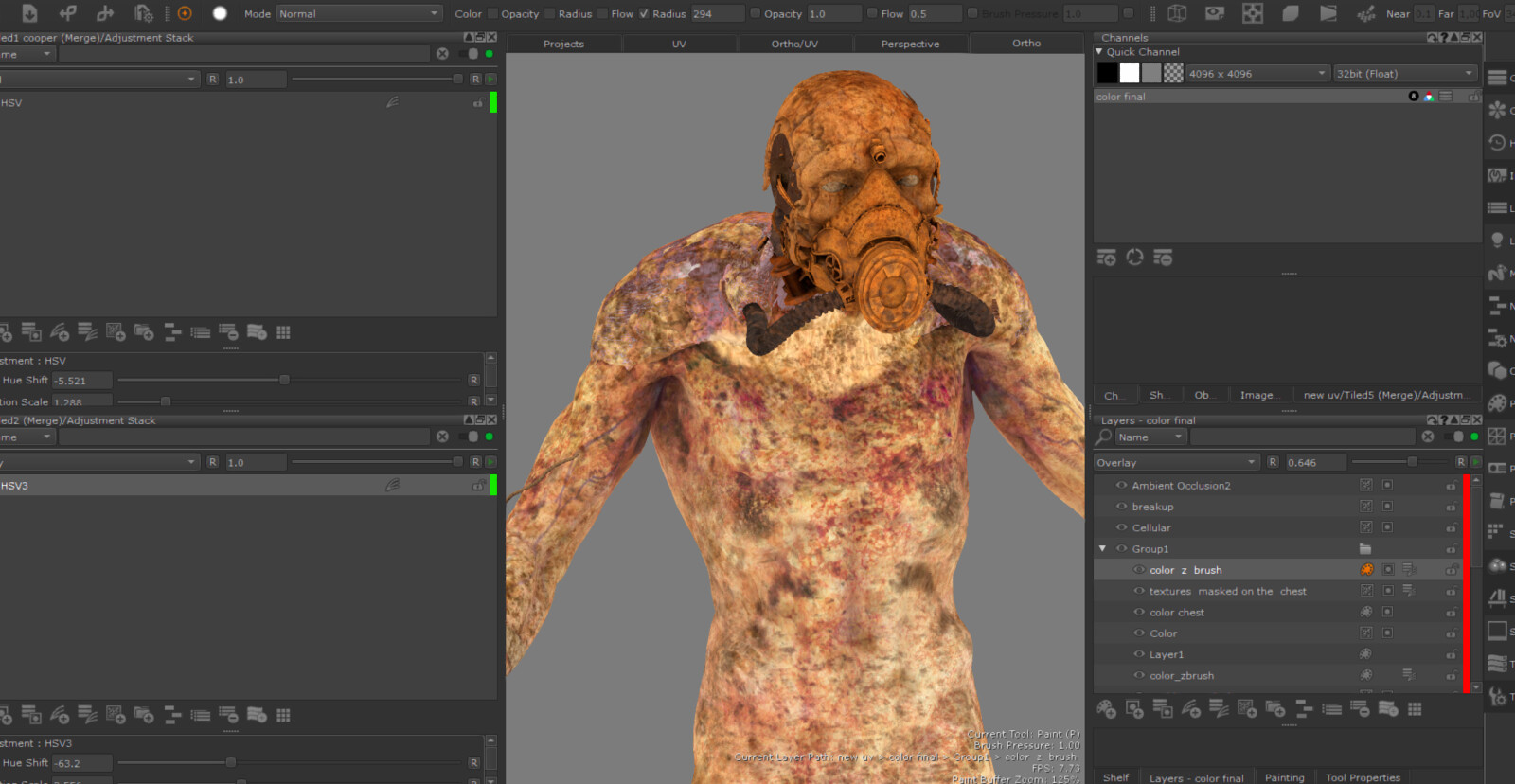Open the Overlay blend mode dropdown
The width and height of the screenshot is (1515, 784).
[1176, 462]
